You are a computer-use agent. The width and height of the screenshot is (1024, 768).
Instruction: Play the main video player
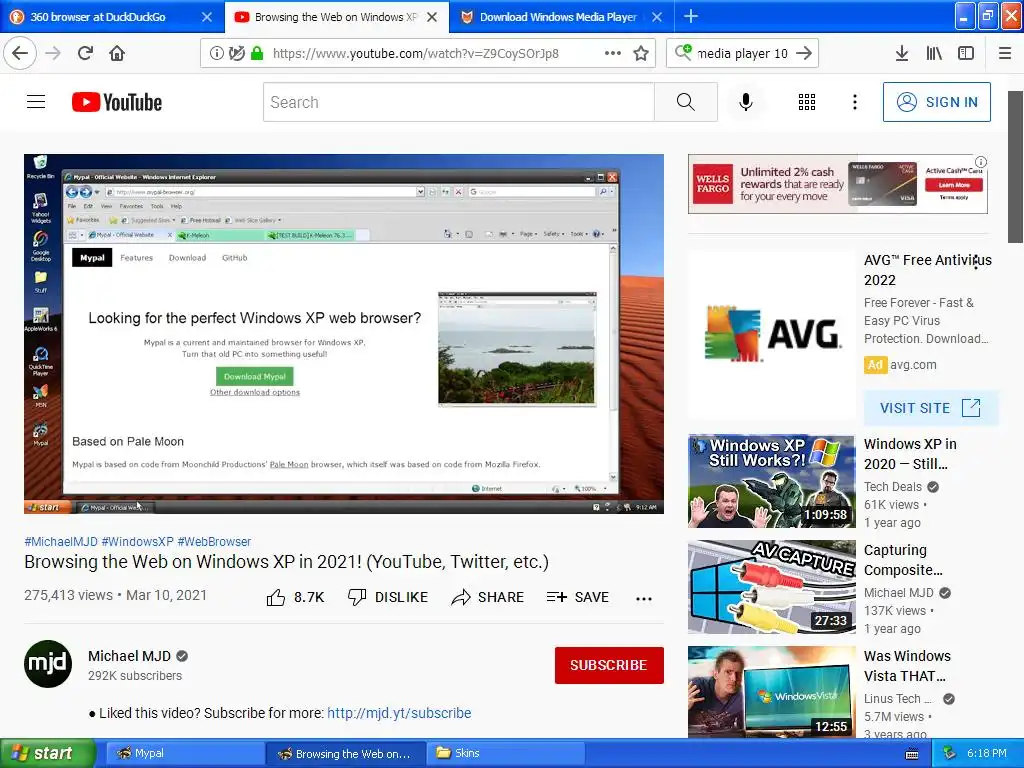(x=344, y=334)
